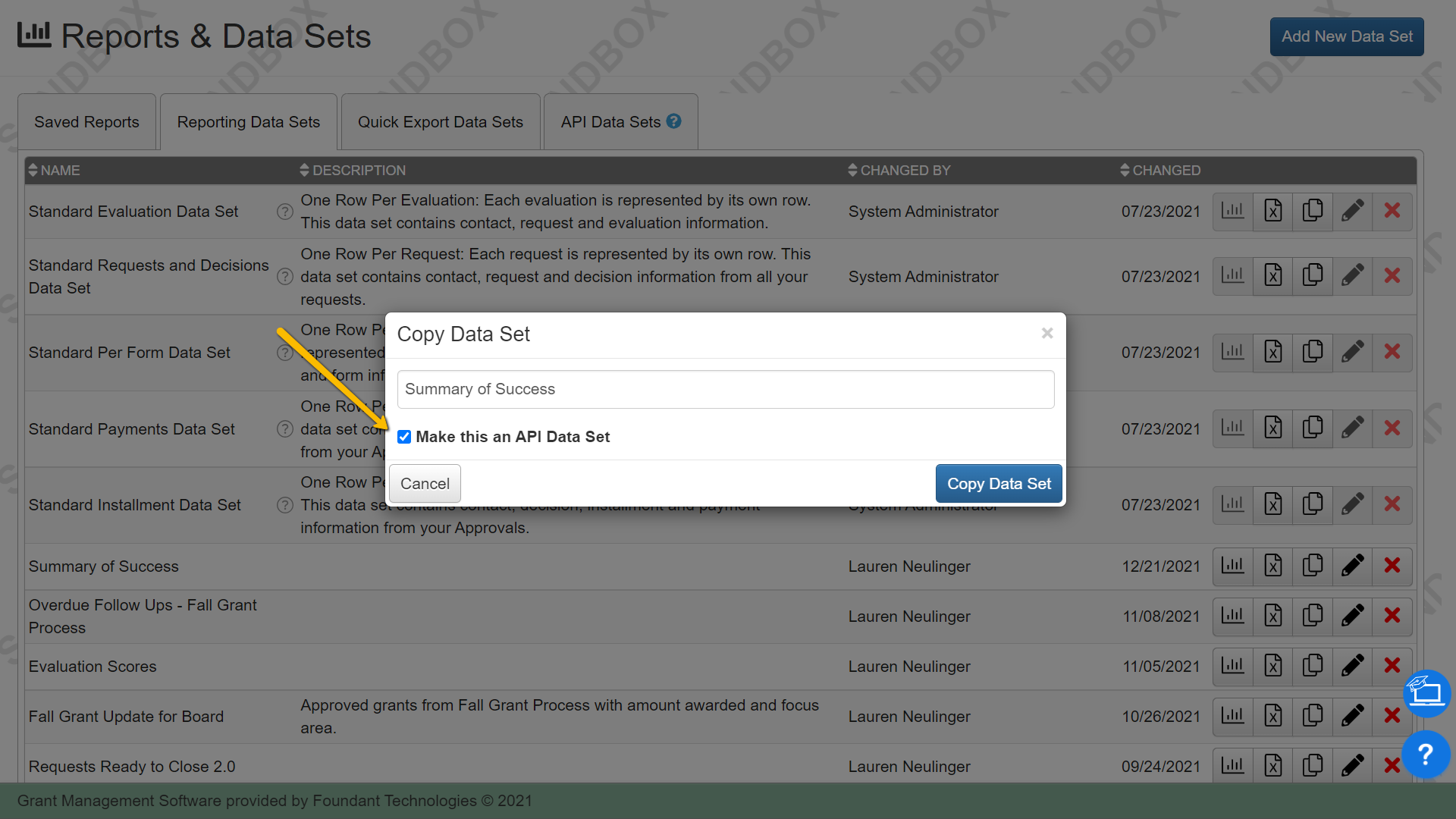The width and height of the screenshot is (1456, 819).
Task: Sort table by Changed By column
Action: [x=899, y=171]
